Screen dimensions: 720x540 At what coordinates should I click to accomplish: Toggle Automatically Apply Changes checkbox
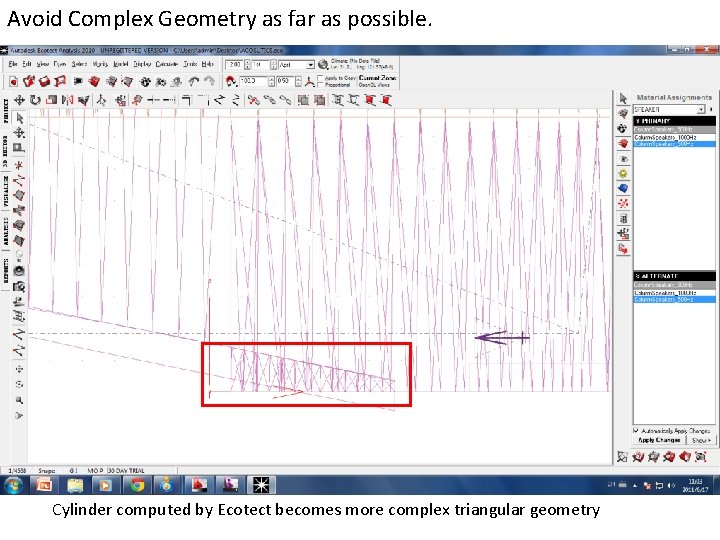[x=636, y=431]
